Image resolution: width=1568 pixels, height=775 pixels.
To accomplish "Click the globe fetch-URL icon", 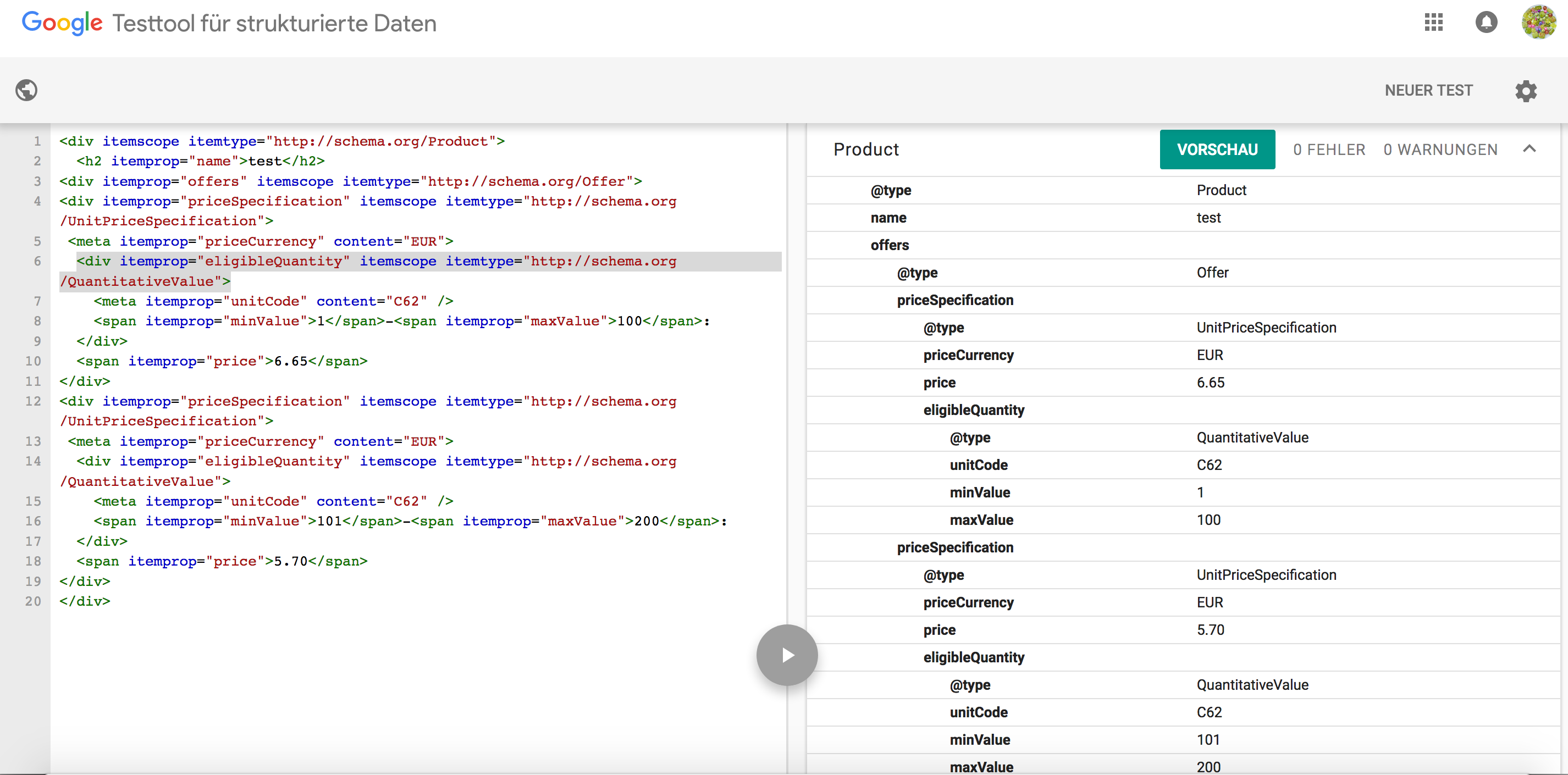I will [x=26, y=90].
